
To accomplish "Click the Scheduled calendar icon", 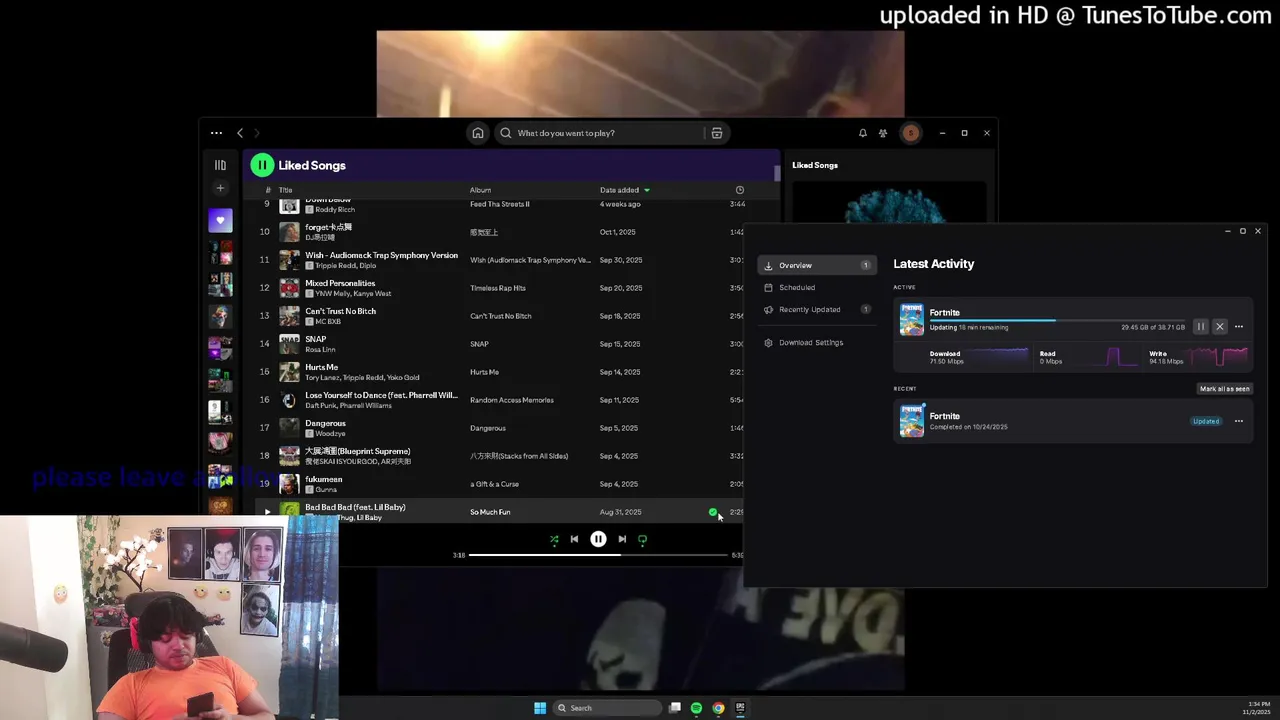I will pos(768,287).
